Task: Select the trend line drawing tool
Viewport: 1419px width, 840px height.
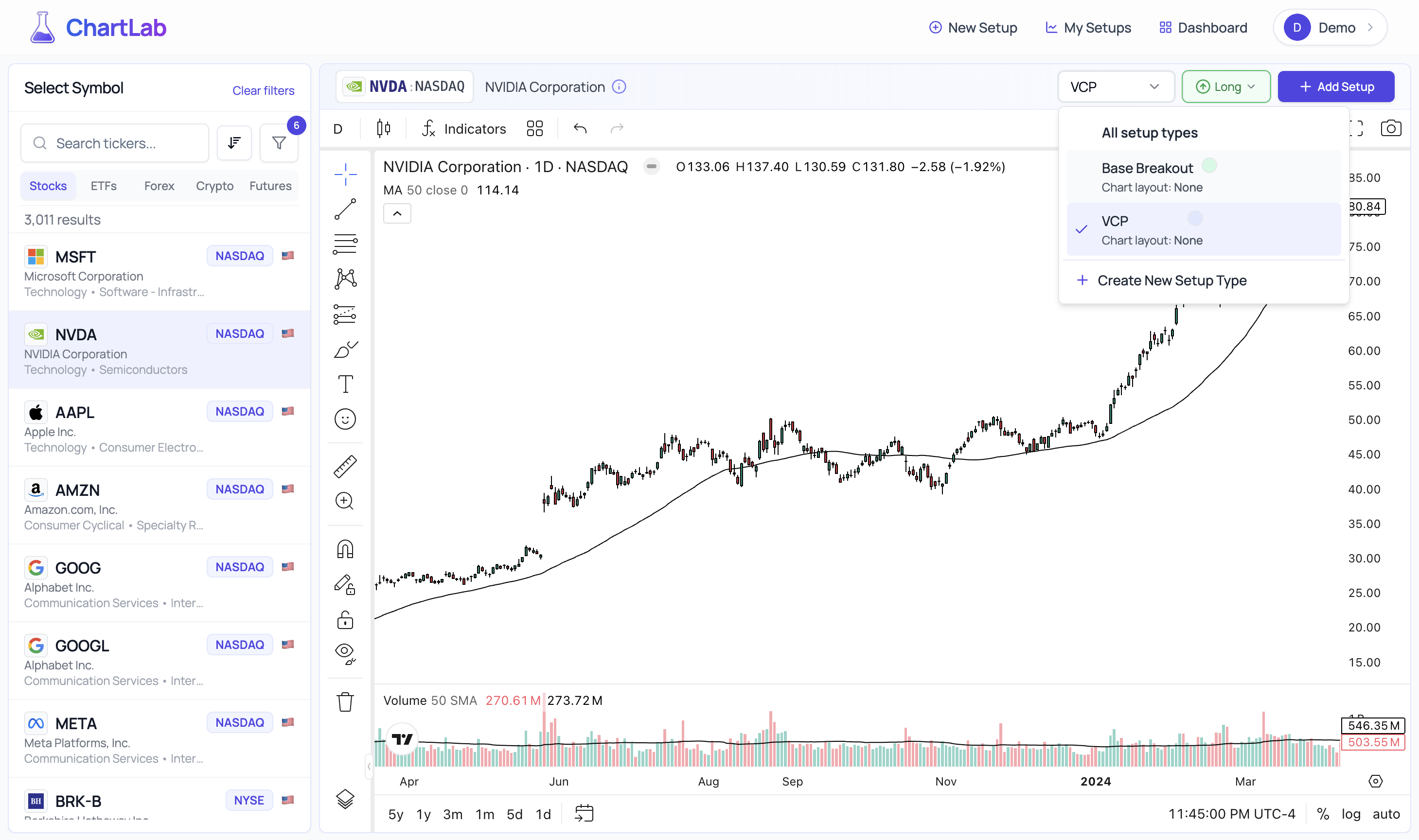Action: 345,209
